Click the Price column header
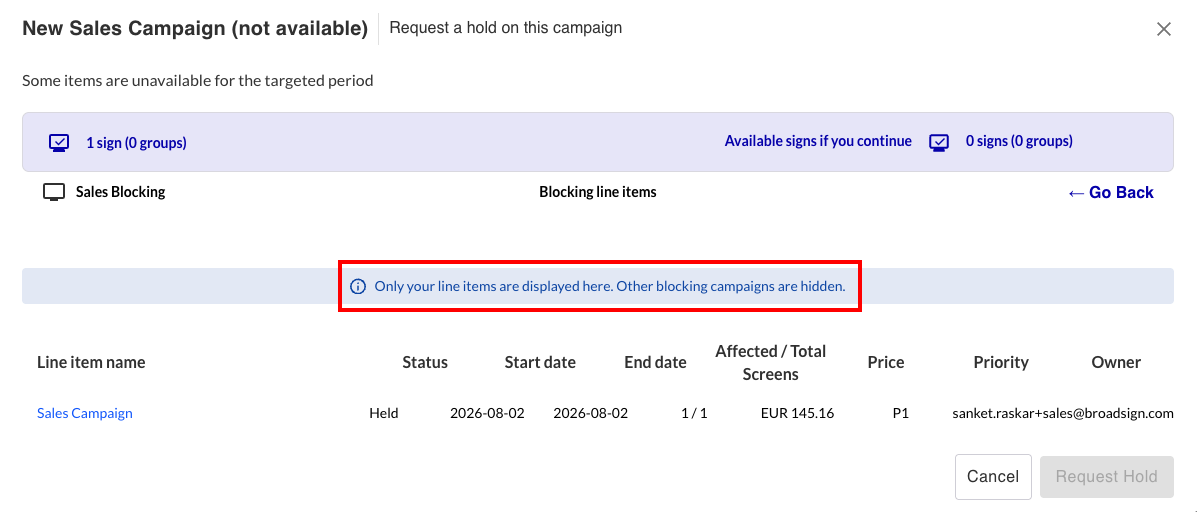The width and height of the screenshot is (1199, 514). 886,363
